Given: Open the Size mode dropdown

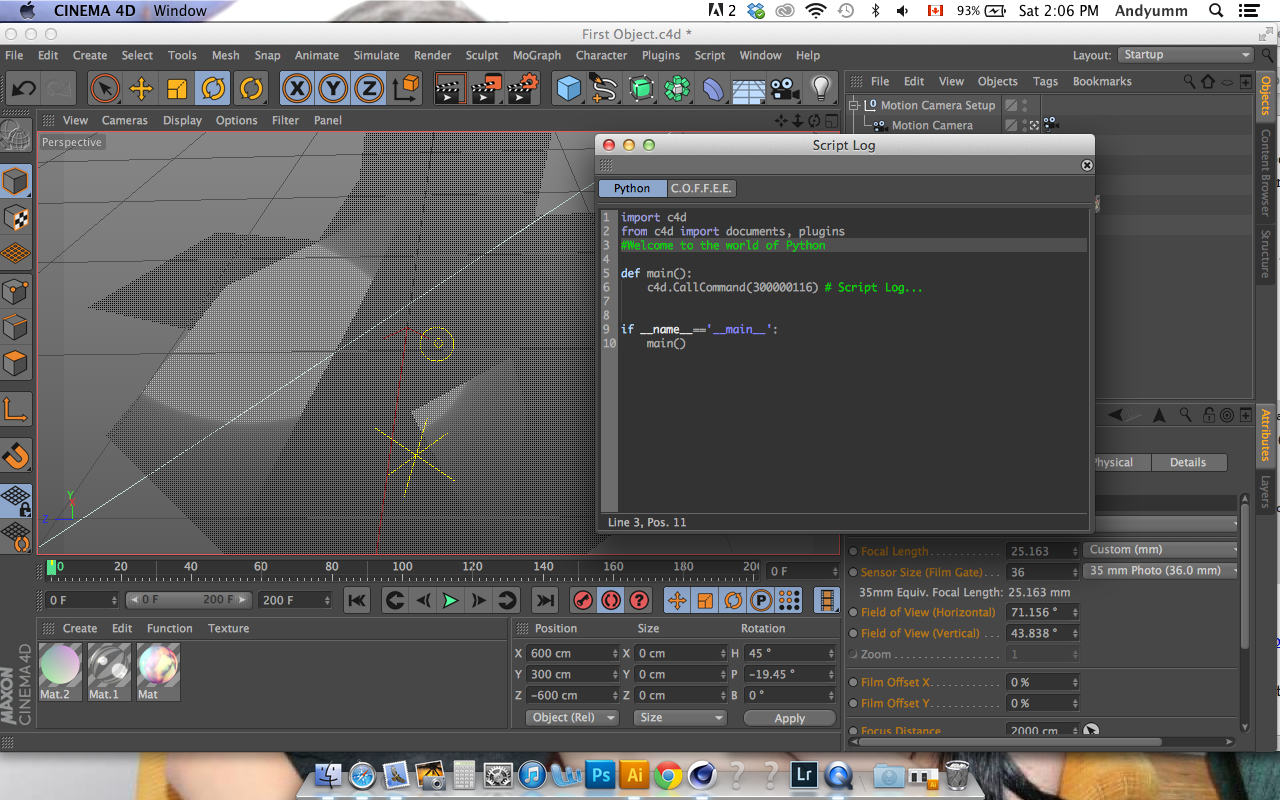Looking at the screenshot, I should [x=680, y=718].
